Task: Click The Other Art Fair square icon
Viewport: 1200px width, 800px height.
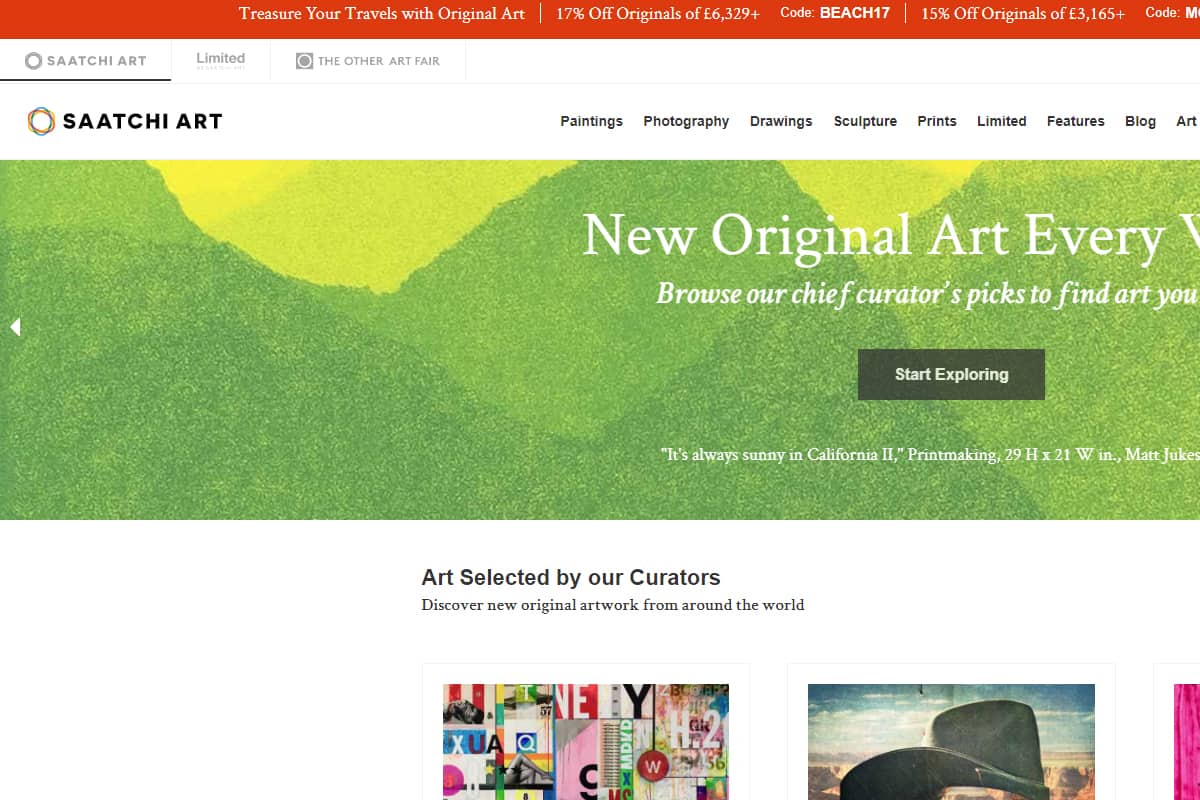Action: (x=304, y=61)
